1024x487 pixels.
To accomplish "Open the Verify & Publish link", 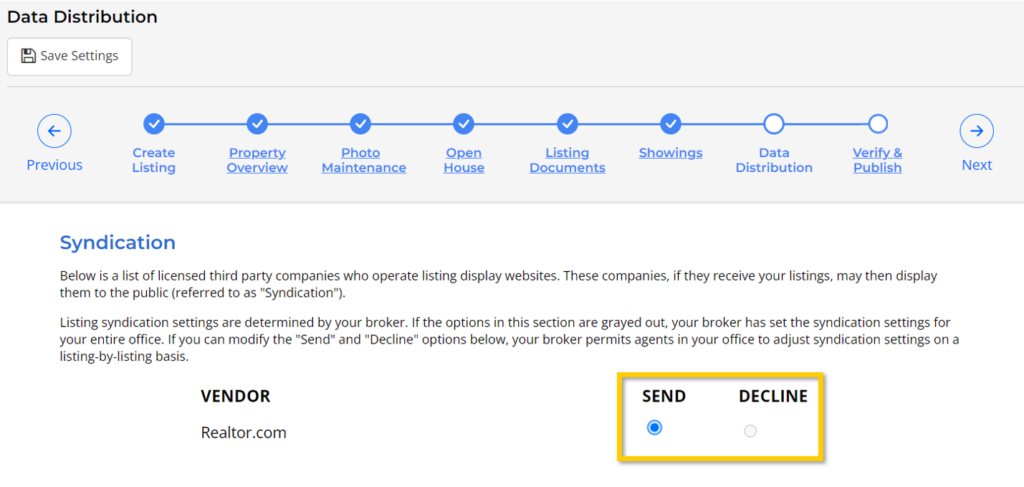I will 877,160.
